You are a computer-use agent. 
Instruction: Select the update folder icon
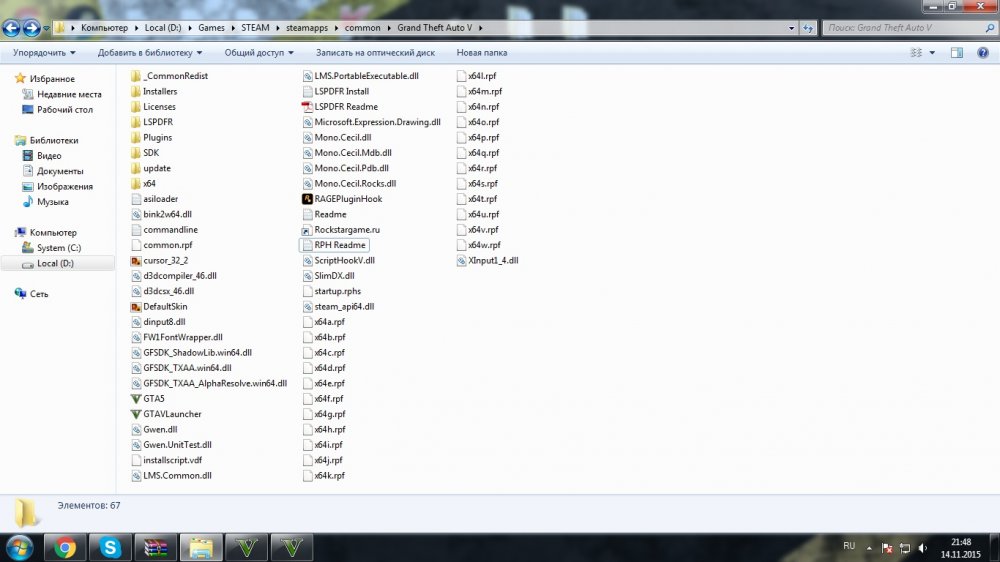point(136,168)
